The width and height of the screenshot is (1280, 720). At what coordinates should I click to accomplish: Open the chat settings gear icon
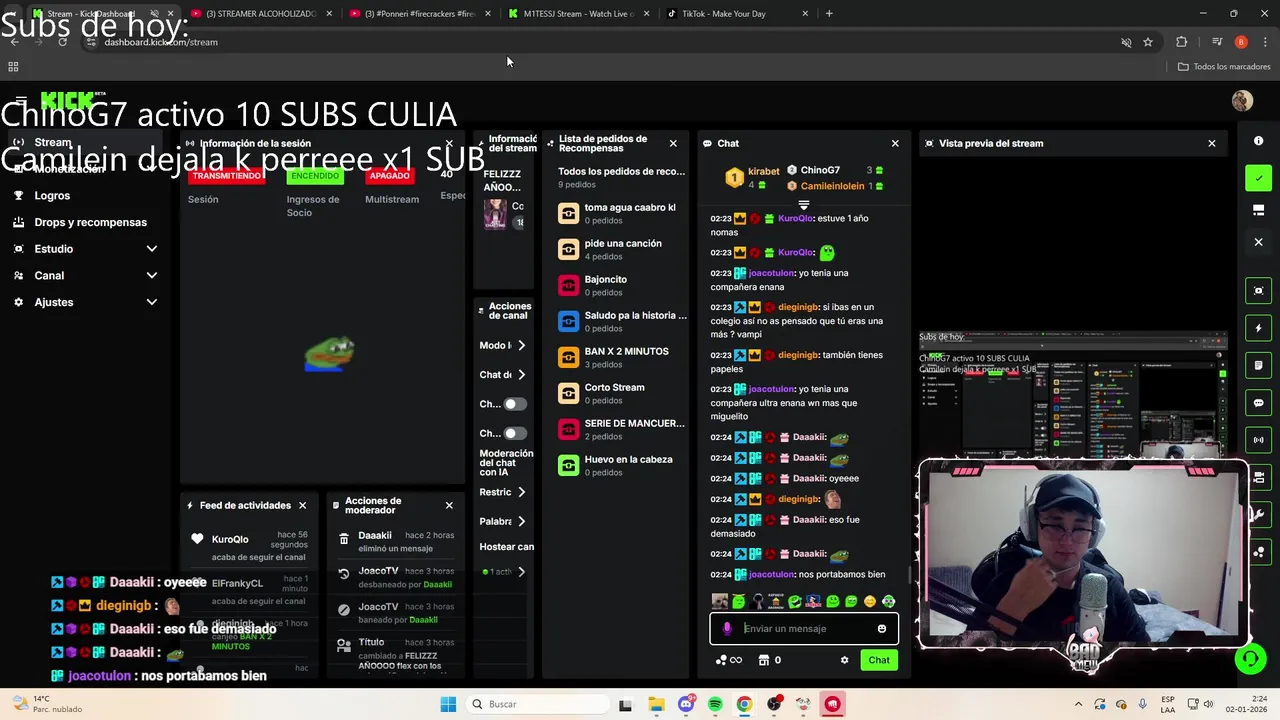point(844,660)
